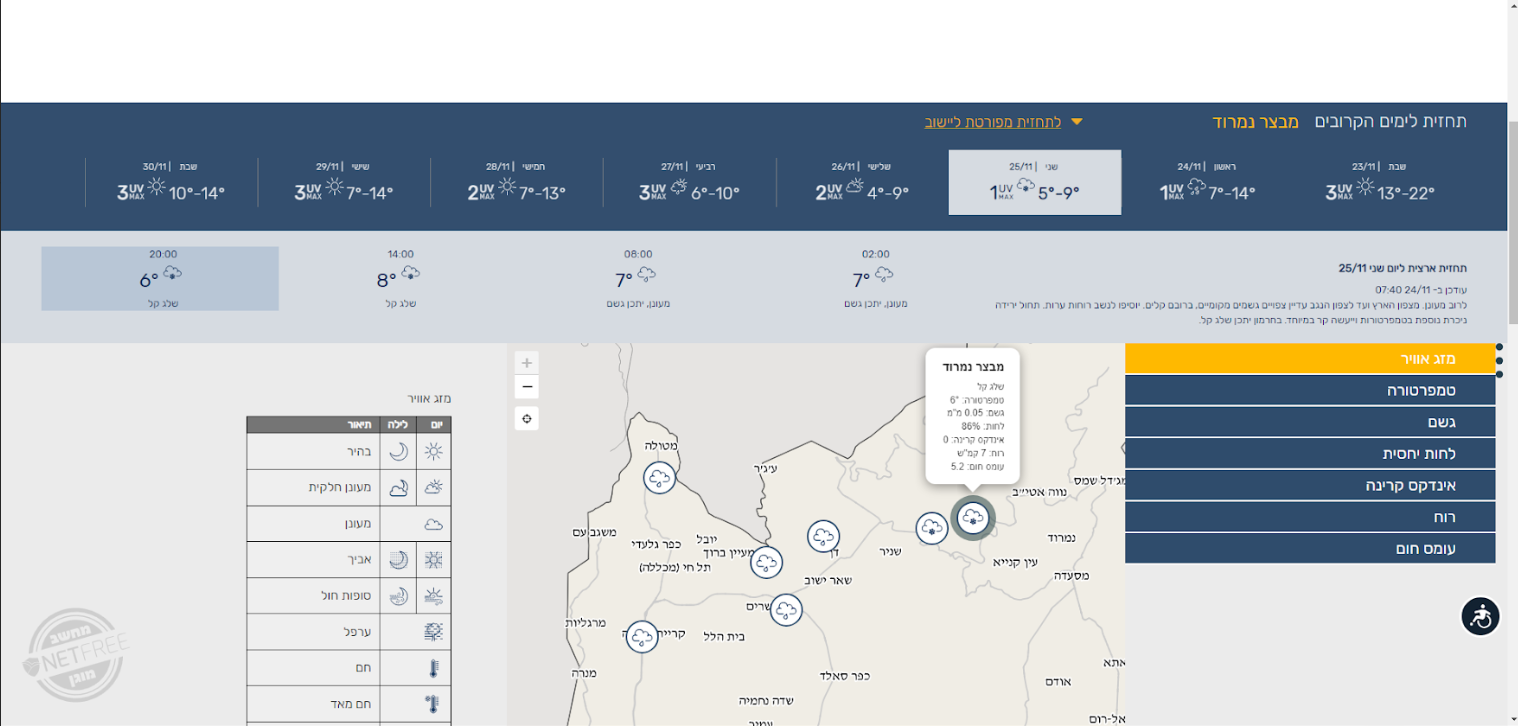Click the Dan weather station icon

pos(823,536)
